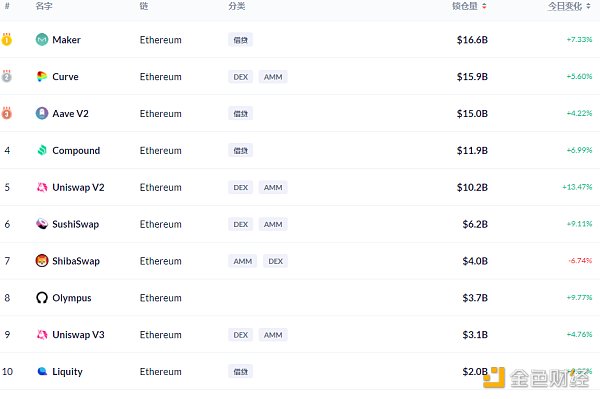The image size is (600, 399).
Task: Sort by the 锁仓量 column arrow
Action: 484,6
